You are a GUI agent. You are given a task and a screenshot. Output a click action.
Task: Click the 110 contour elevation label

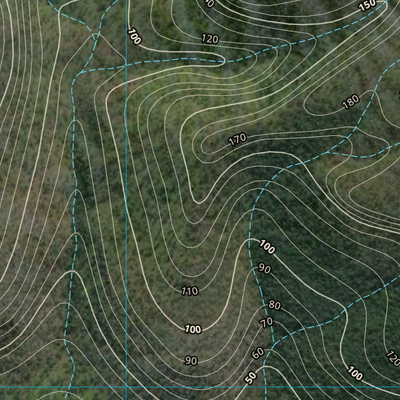(190, 291)
